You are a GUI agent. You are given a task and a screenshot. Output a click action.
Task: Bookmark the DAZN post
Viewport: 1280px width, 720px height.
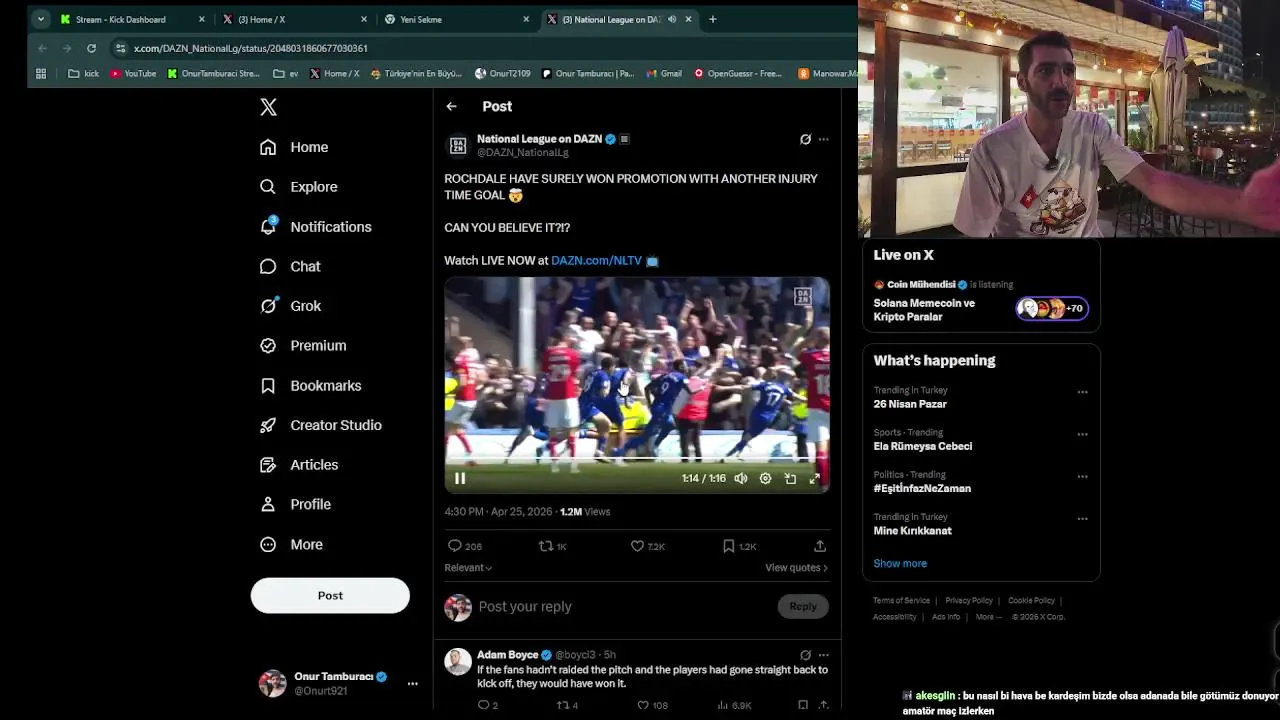pos(729,546)
